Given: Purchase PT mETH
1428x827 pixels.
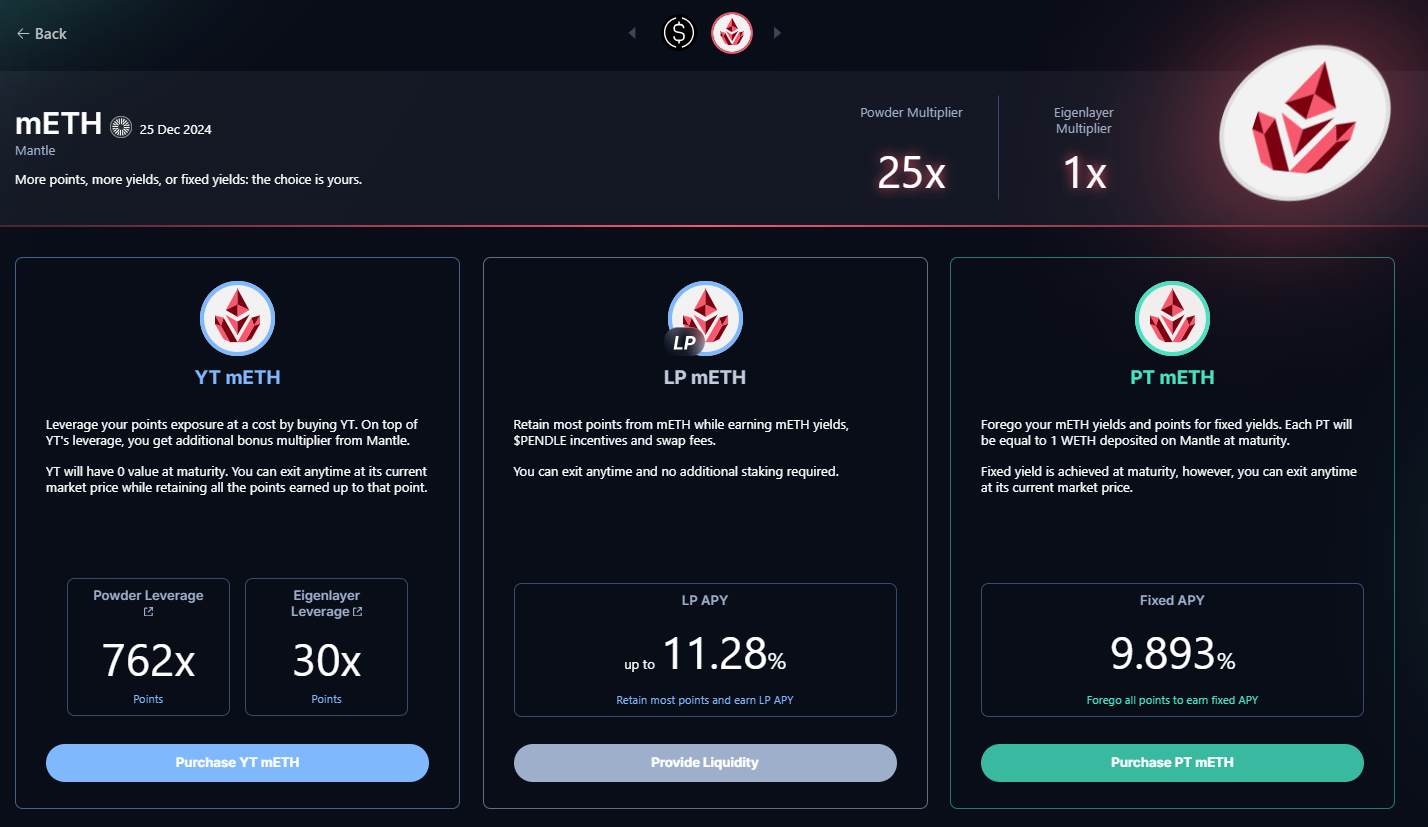Looking at the screenshot, I should [1172, 762].
